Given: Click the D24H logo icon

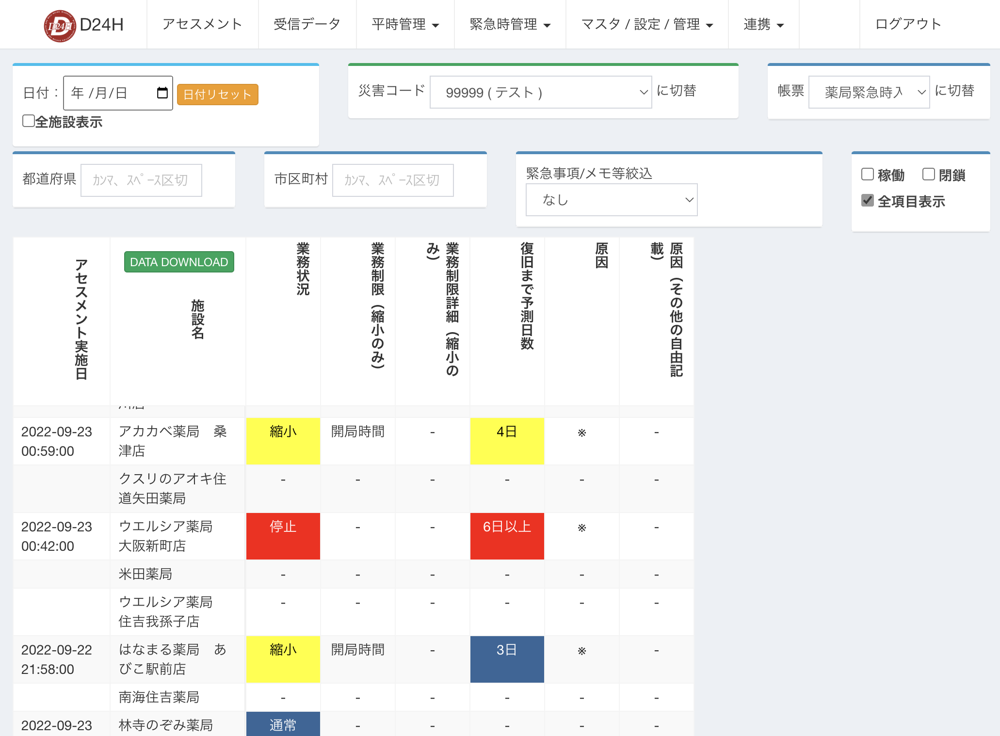Looking at the screenshot, I should click(59, 26).
